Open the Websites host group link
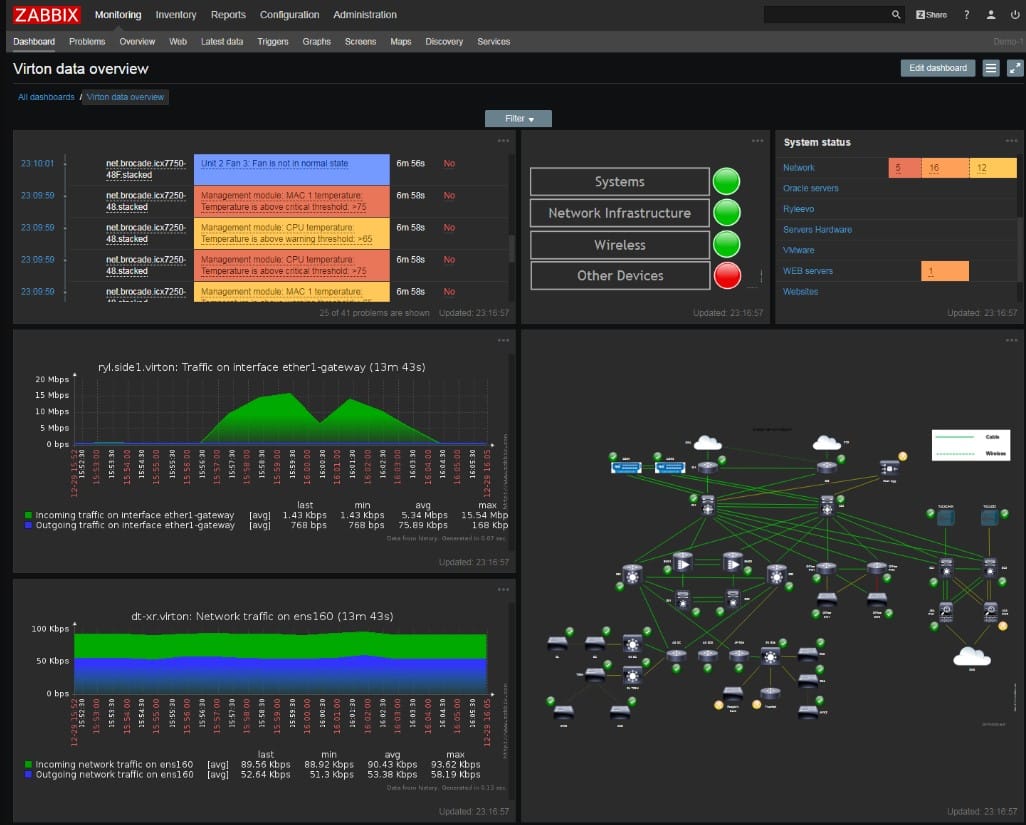The width and height of the screenshot is (1026, 825). tap(800, 291)
